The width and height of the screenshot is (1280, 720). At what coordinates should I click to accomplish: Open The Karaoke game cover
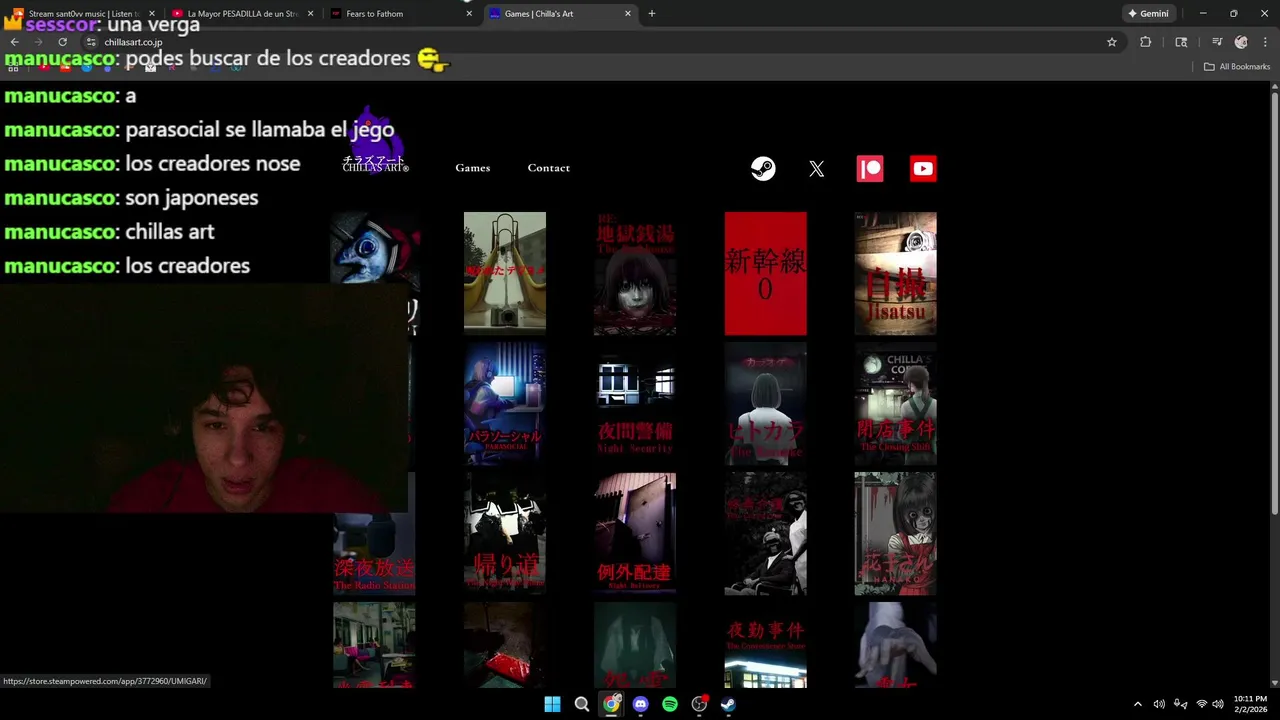point(765,403)
